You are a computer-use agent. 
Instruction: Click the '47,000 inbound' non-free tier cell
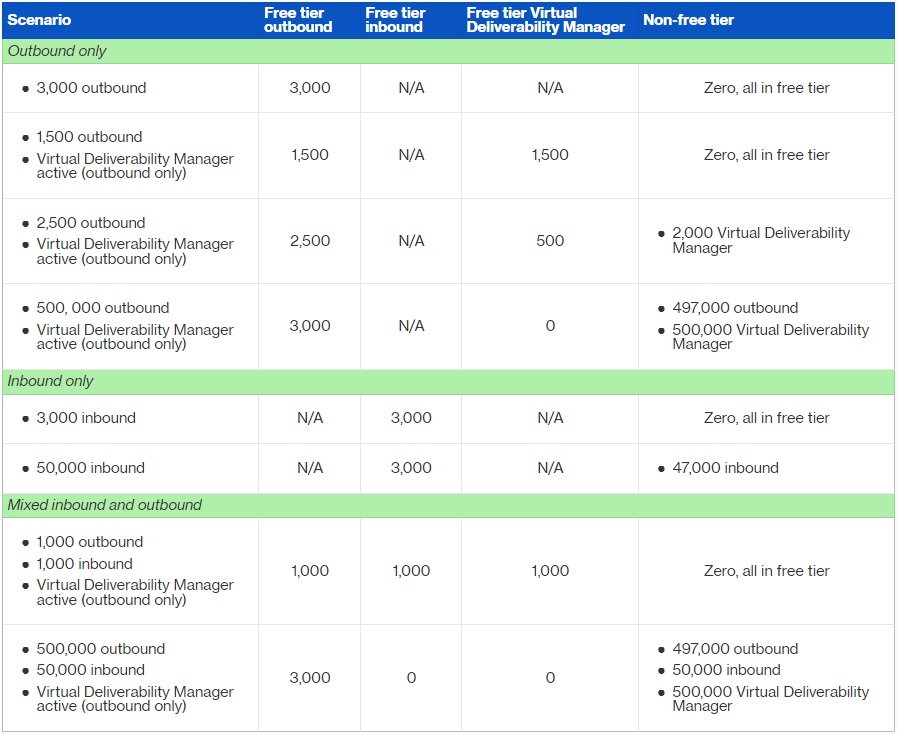coord(725,468)
